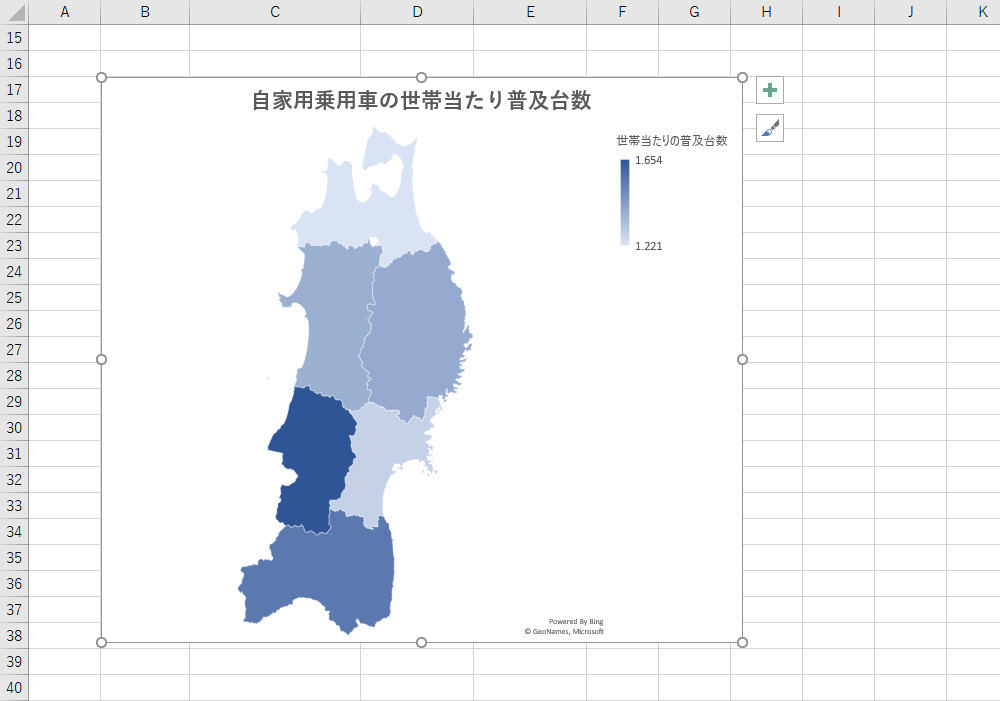
Task: Select row 39 header
Action: pos(14,661)
